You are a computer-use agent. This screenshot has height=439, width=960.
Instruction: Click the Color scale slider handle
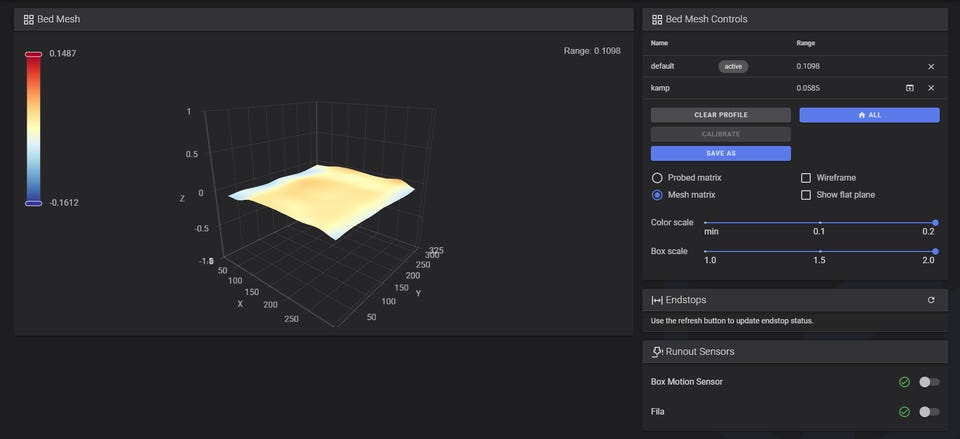coord(935,223)
